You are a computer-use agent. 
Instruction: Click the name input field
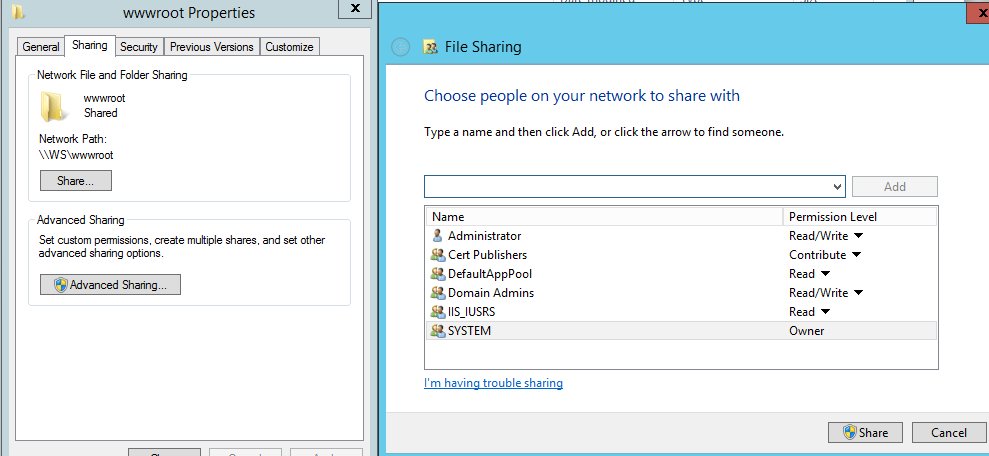pos(626,187)
